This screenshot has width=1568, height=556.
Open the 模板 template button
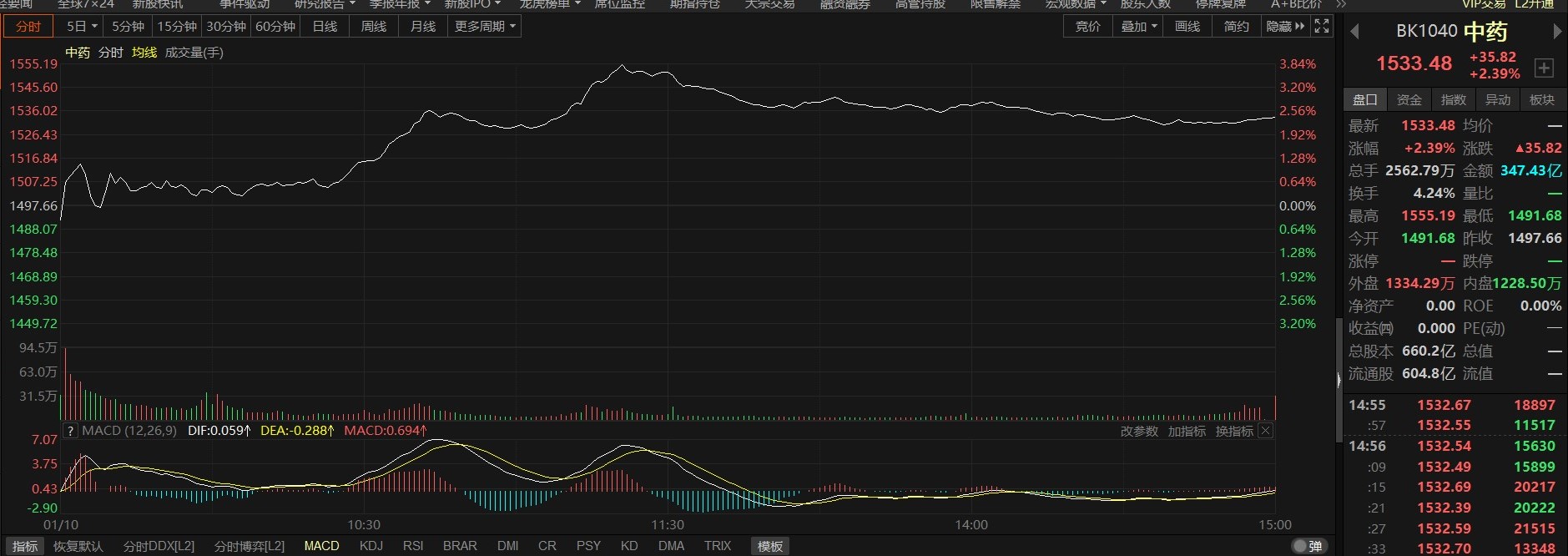click(x=770, y=546)
